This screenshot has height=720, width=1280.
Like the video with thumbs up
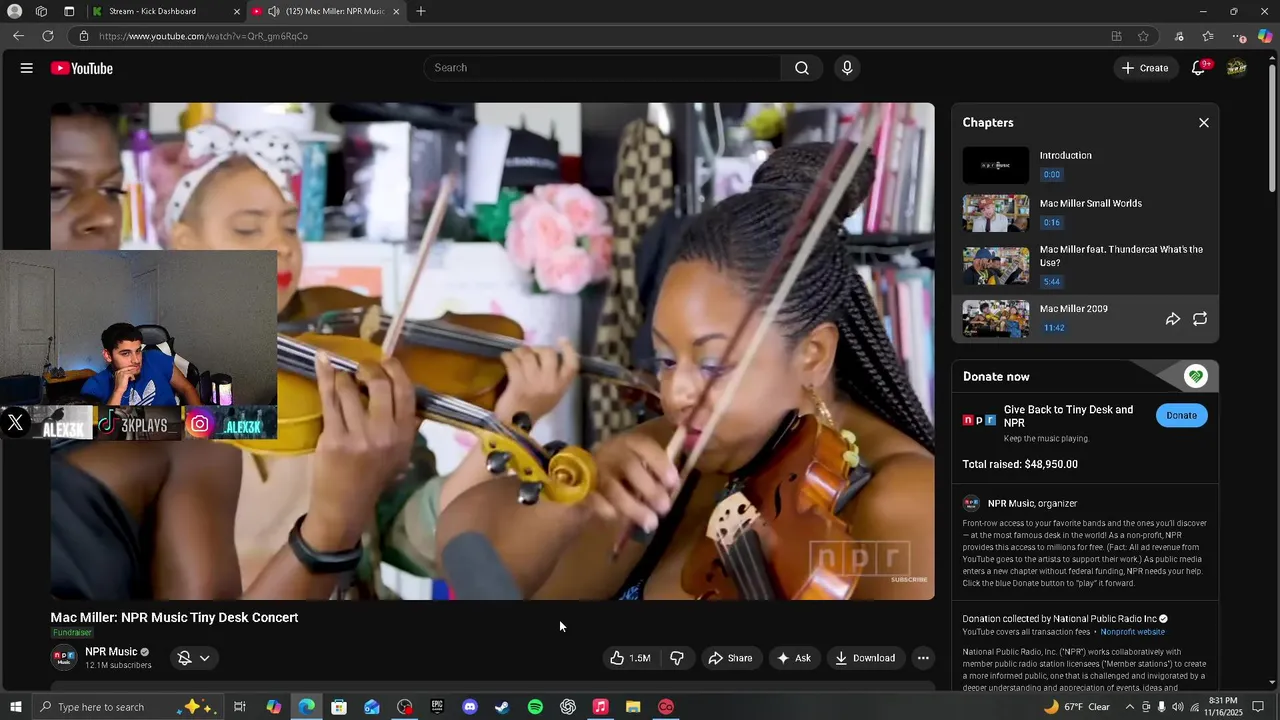[630, 658]
